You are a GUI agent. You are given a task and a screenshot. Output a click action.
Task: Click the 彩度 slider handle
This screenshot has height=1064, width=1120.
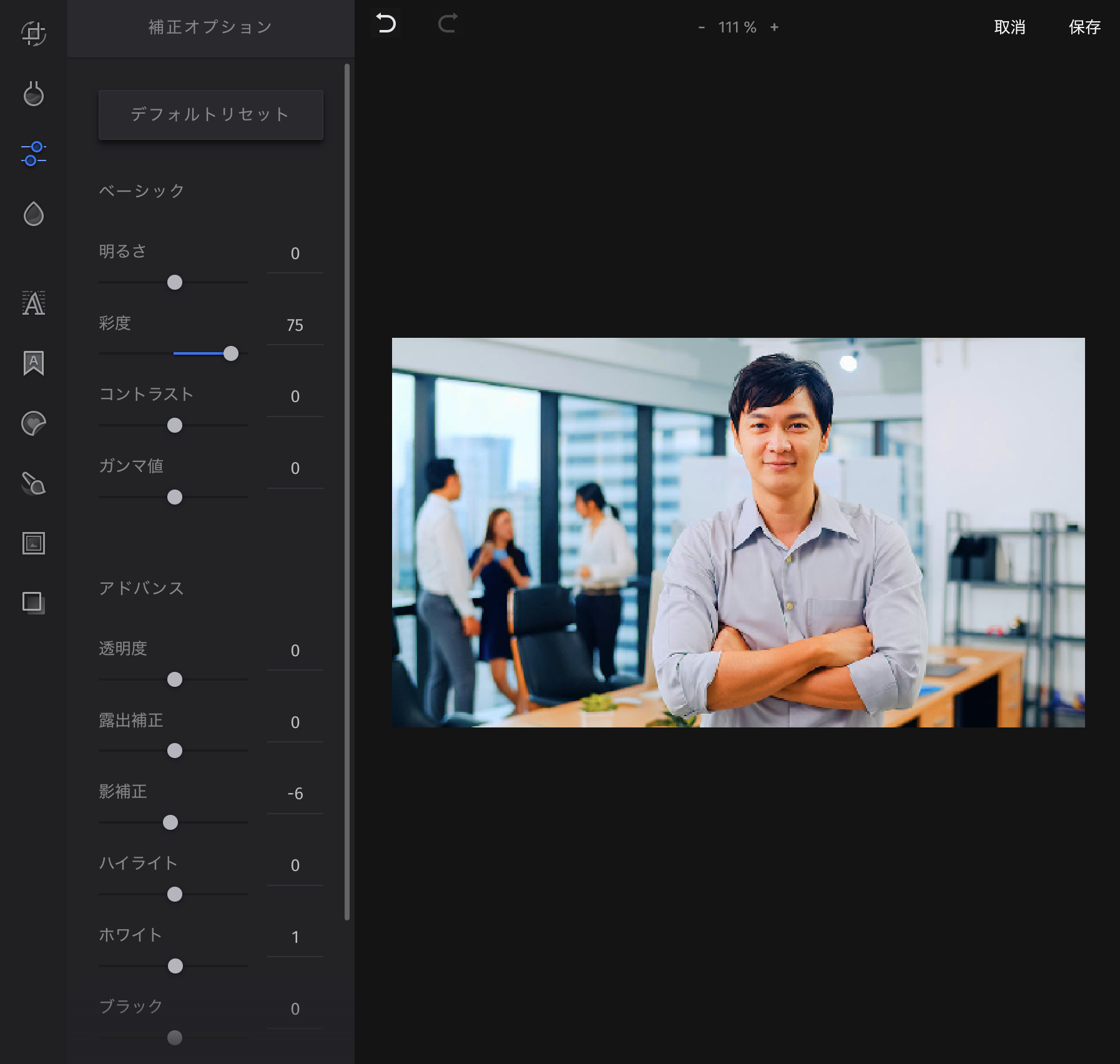click(231, 353)
